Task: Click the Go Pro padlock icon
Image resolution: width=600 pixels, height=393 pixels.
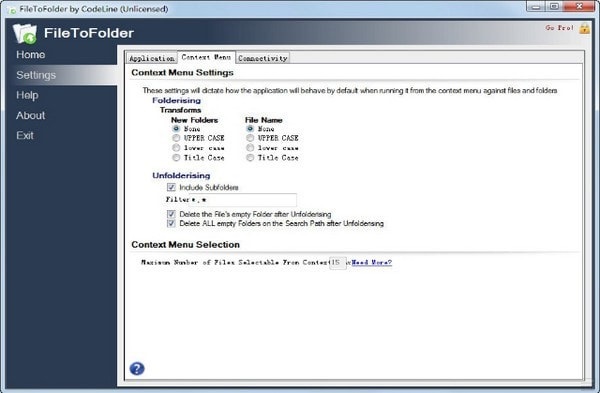Action: pos(584,29)
